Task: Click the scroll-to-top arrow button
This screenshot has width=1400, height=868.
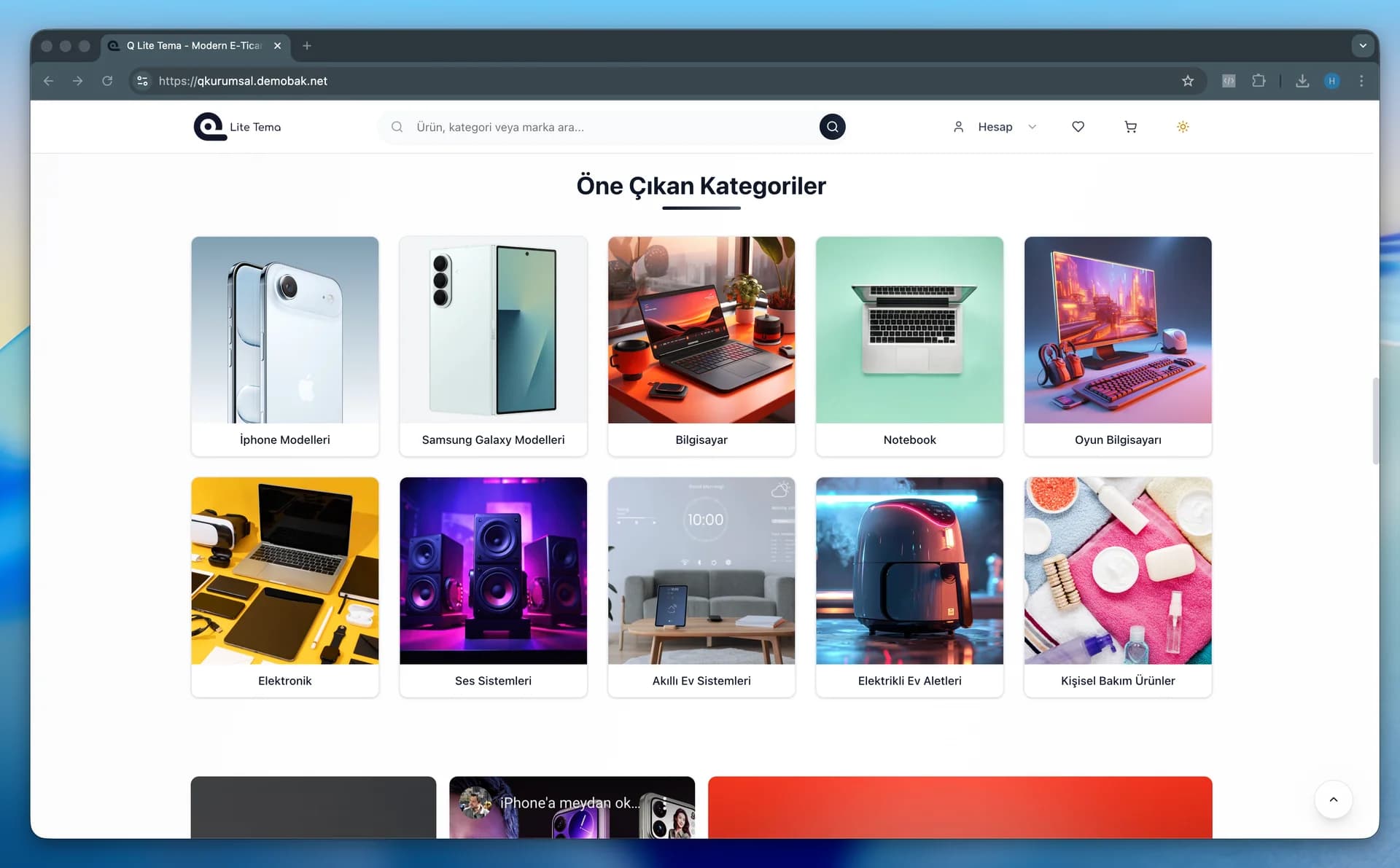Action: (1333, 799)
